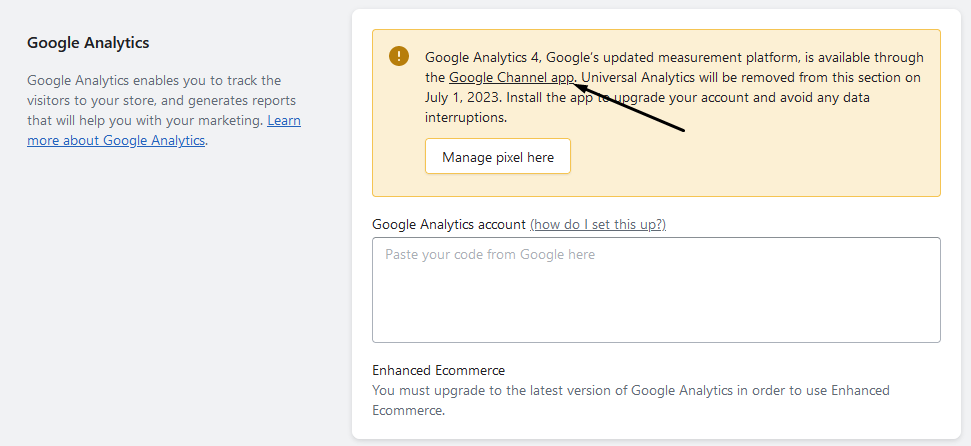This screenshot has height=446, width=971.
Task: Click the warning exclamation icon in banner
Action: (399, 55)
